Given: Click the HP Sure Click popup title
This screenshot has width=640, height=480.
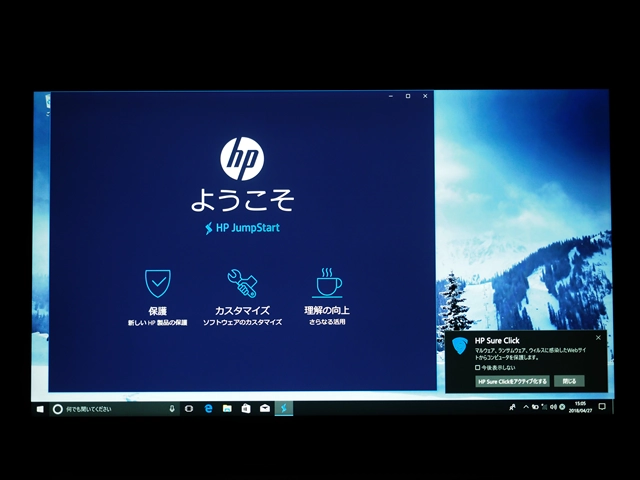Looking at the screenshot, I should (x=497, y=340).
